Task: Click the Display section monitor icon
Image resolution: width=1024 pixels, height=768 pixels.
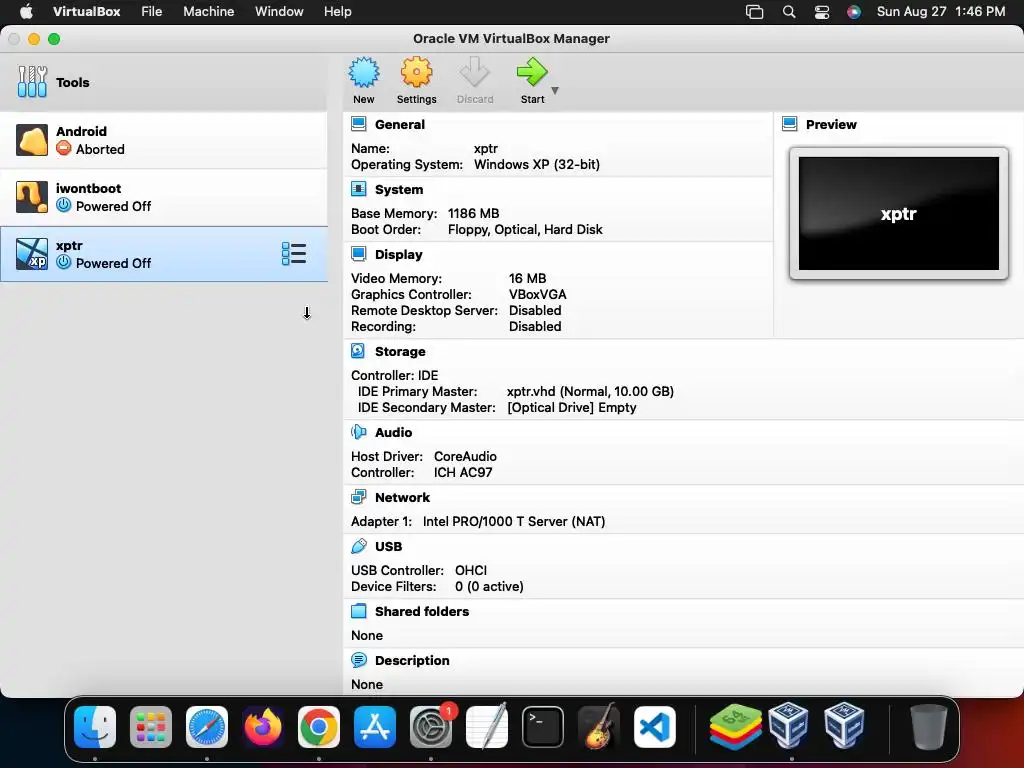Action: coord(359,254)
